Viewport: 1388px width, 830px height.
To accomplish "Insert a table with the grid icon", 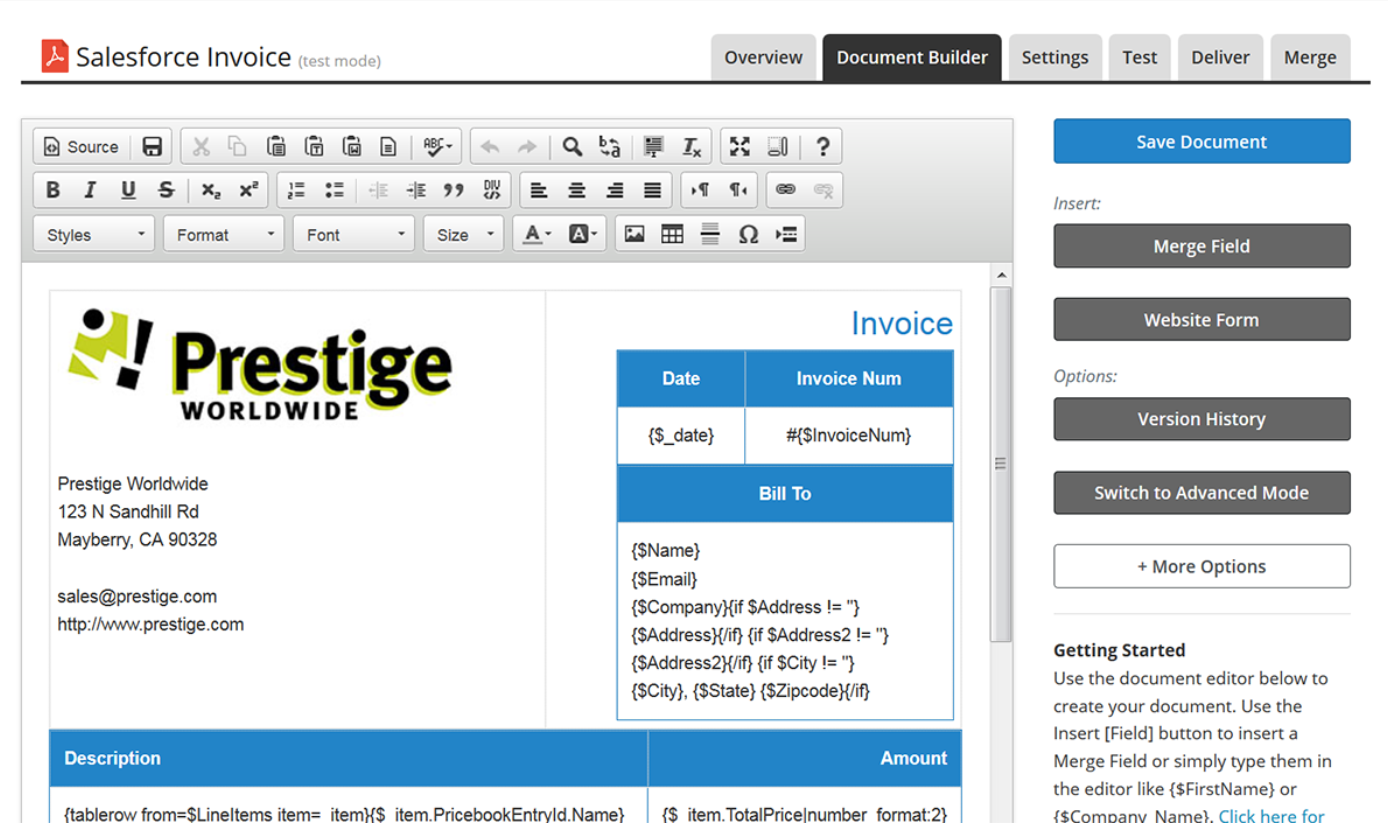I will click(x=672, y=234).
